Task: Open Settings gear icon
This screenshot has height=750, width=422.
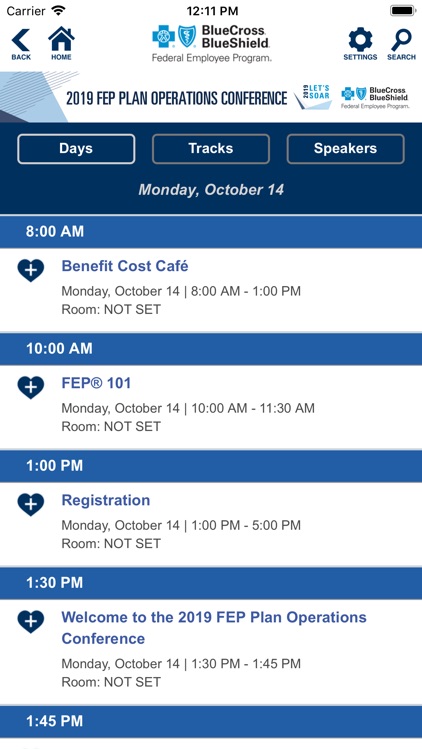Action: [360, 44]
